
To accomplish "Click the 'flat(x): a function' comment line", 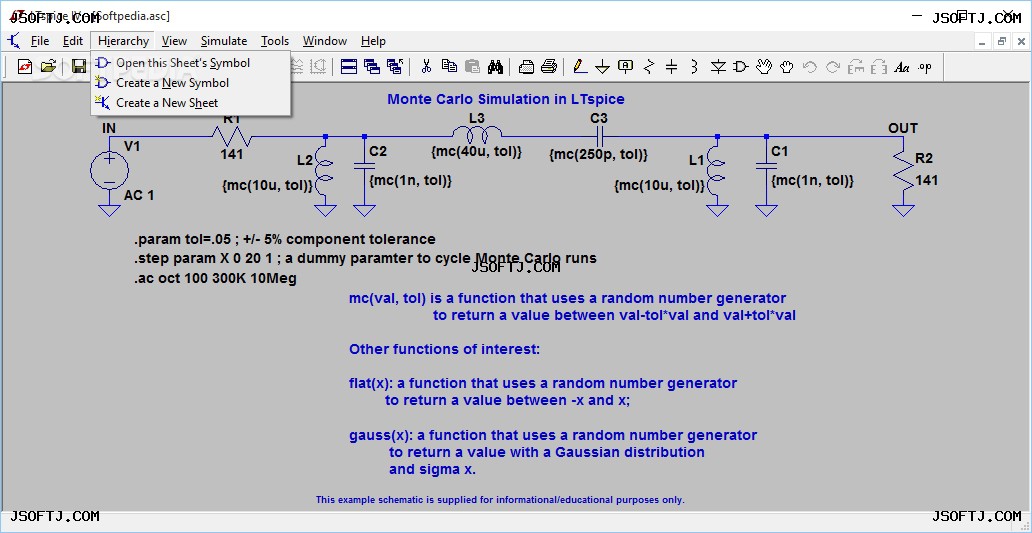I will click(543, 383).
